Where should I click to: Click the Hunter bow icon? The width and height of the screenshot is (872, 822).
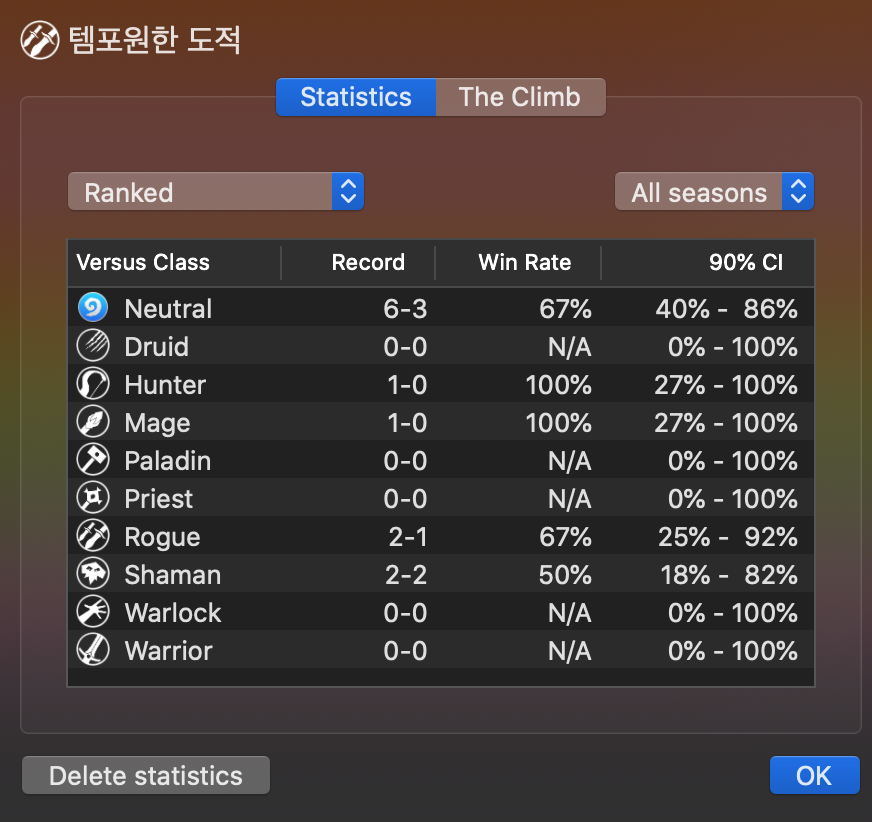point(93,383)
